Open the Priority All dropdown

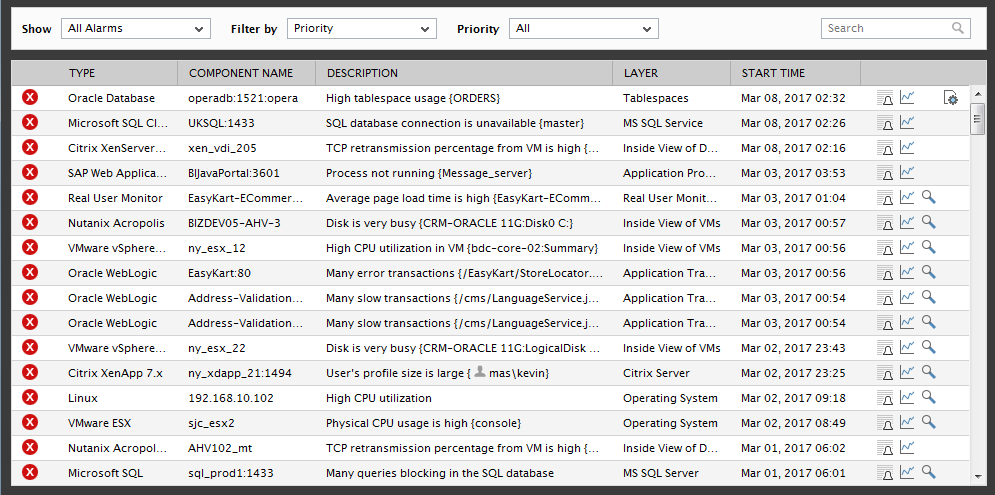(584, 29)
